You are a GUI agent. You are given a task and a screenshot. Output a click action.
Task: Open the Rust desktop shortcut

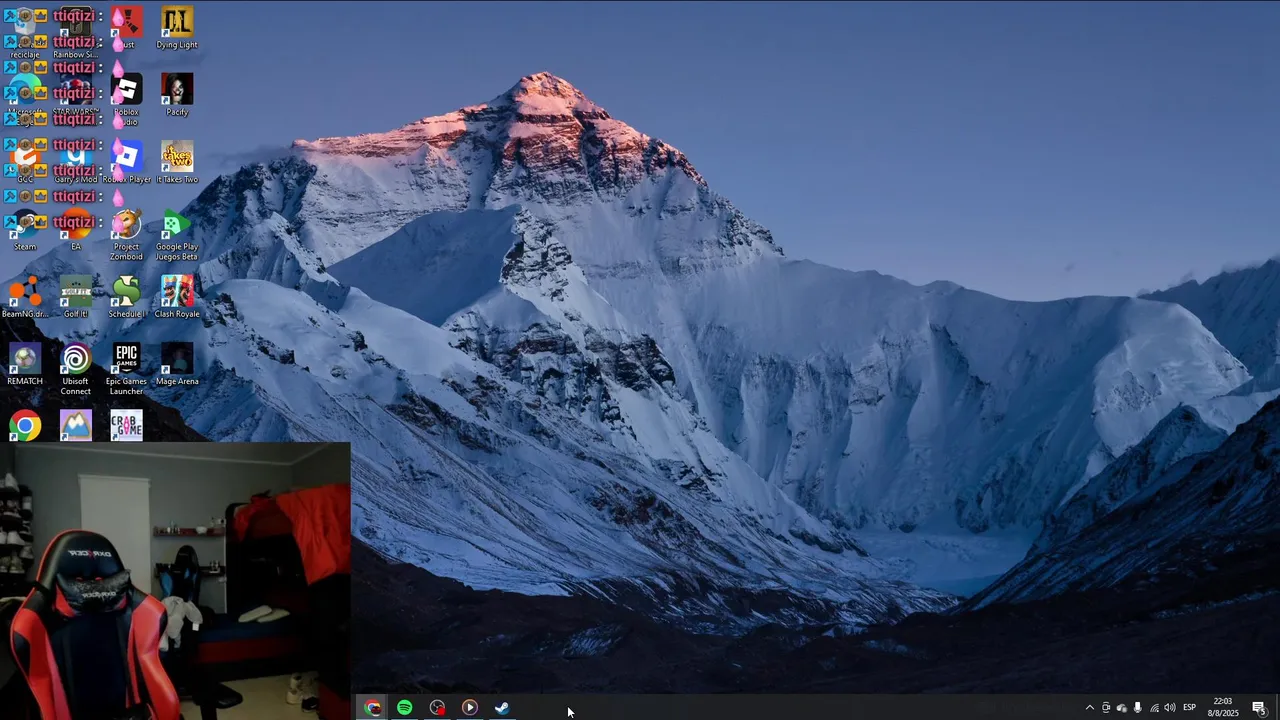pos(126,27)
